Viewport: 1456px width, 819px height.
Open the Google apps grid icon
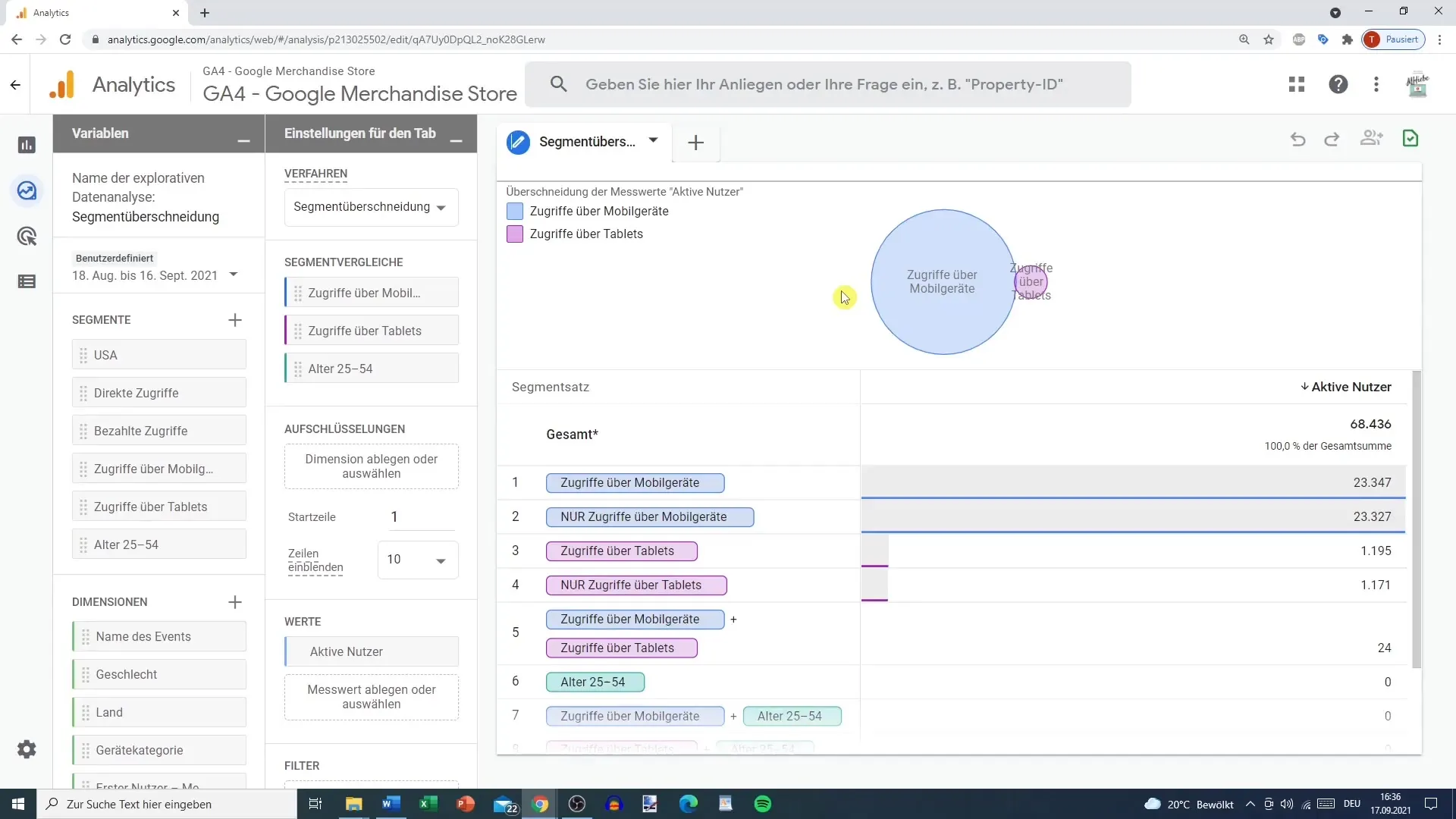(x=1297, y=84)
